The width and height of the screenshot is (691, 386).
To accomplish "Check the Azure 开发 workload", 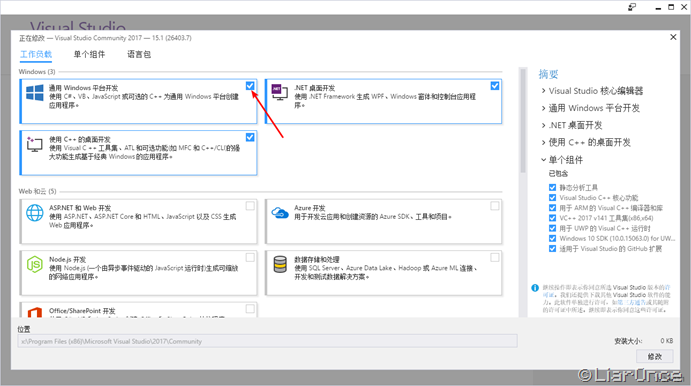I will click(x=495, y=206).
